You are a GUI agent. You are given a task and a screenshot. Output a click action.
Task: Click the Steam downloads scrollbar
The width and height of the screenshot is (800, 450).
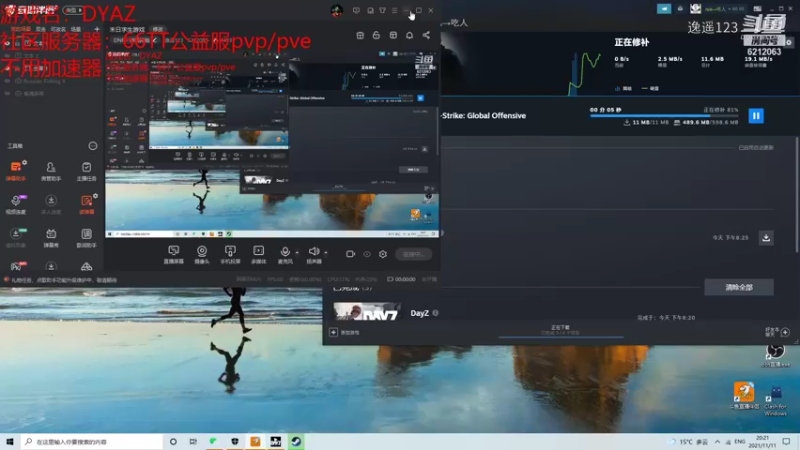tap(797, 194)
